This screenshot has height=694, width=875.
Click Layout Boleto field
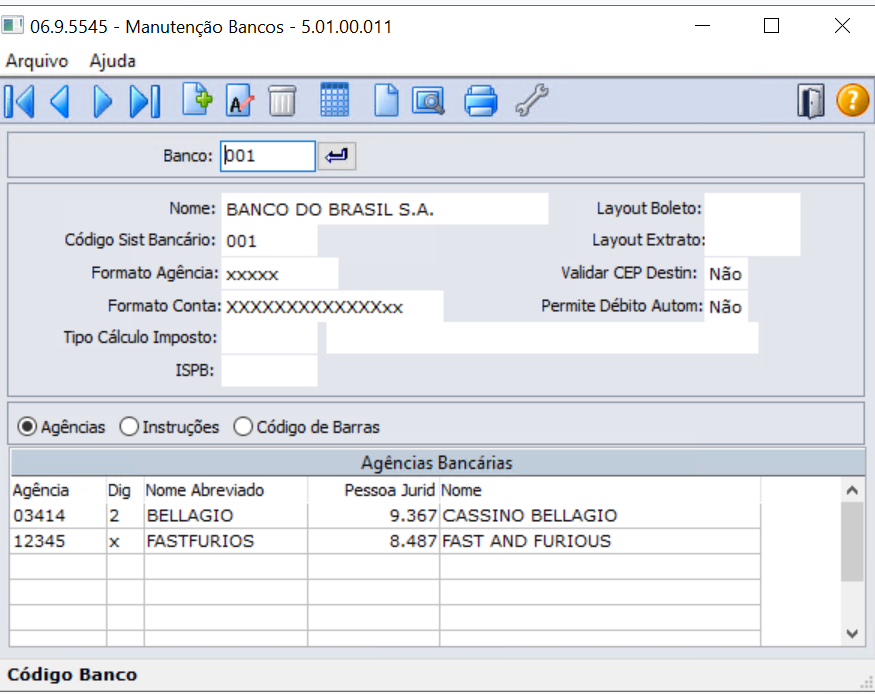click(752, 209)
